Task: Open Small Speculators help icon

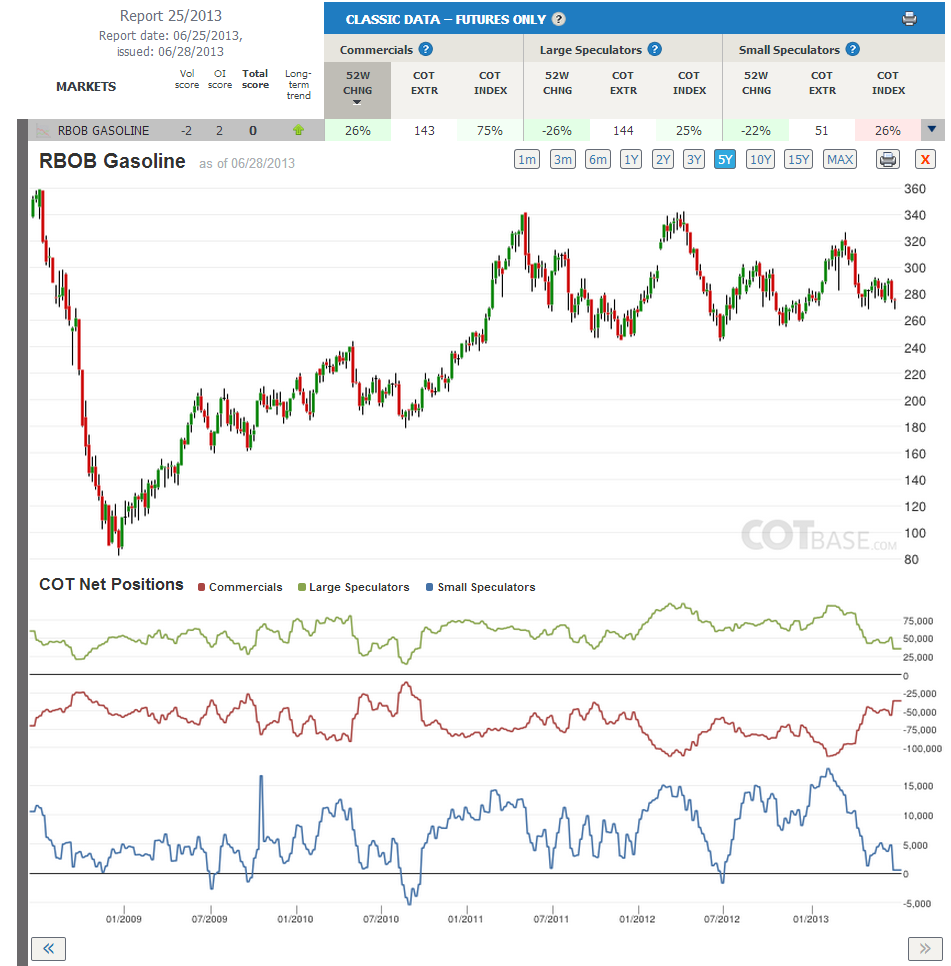Action: pyautogui.click(x=852, y=49)
